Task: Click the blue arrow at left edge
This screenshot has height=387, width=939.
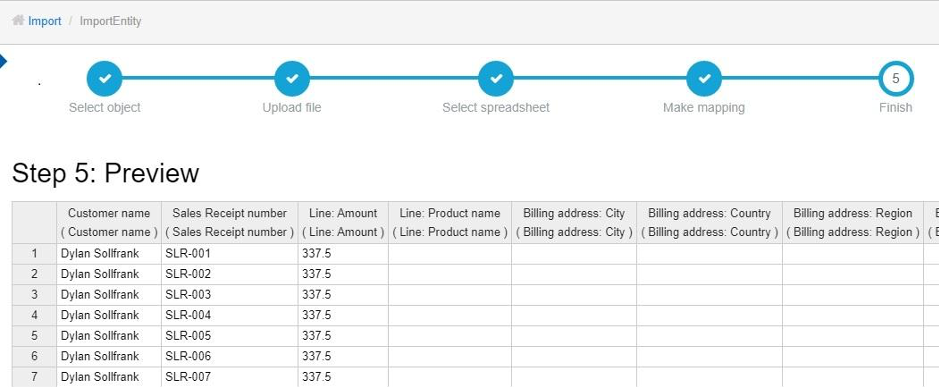Action: [3, 61]
